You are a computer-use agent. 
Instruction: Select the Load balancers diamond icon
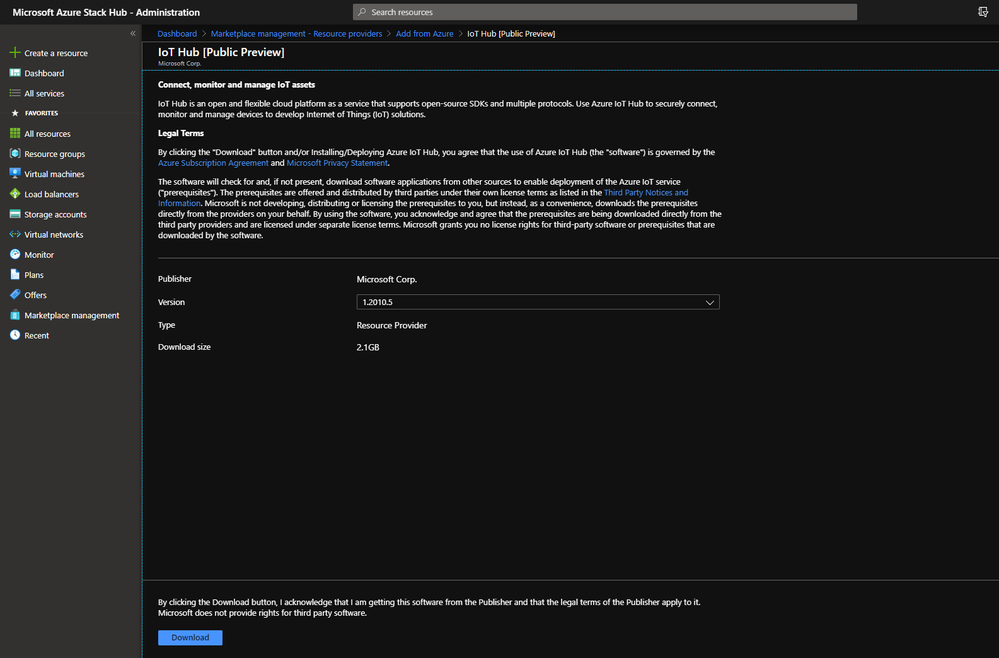coord(15,194)
